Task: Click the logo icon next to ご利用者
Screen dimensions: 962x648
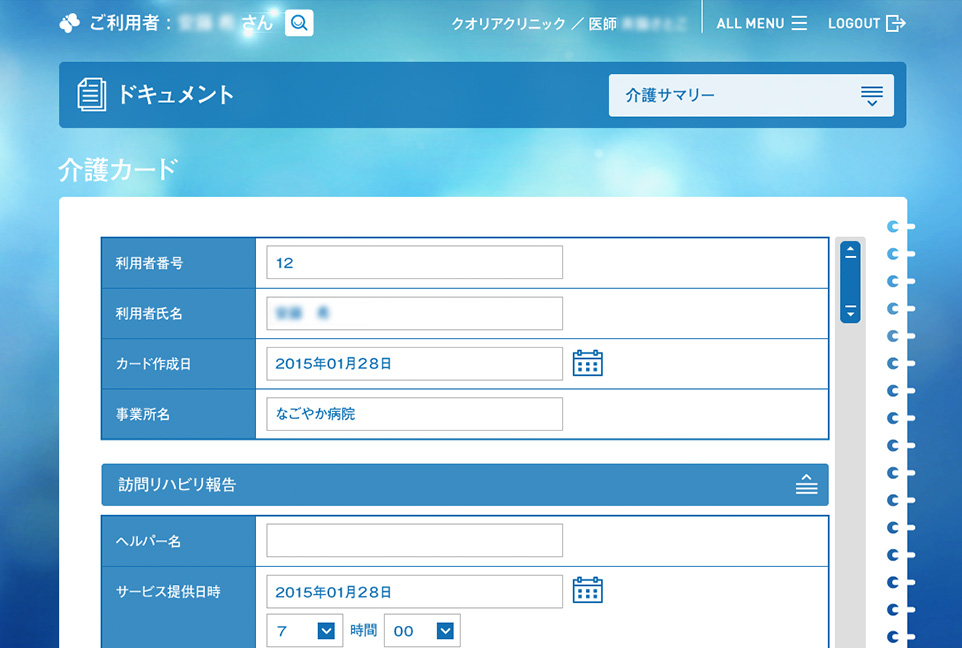Action: coord(69,23)
